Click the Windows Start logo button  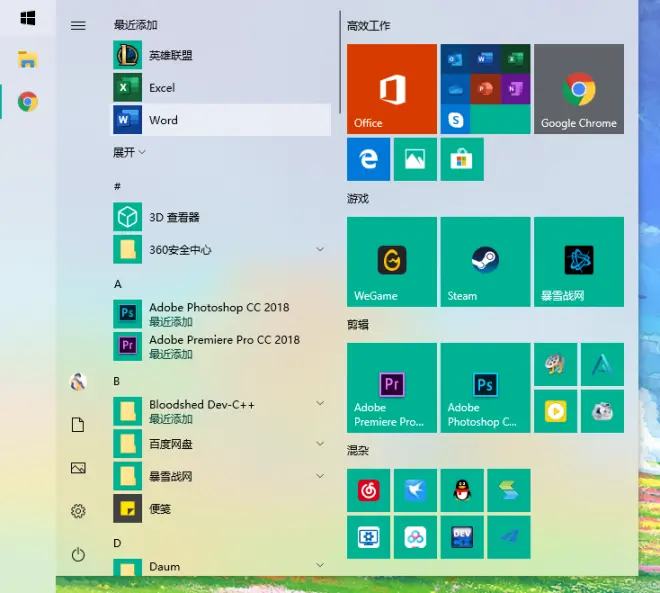pyautogui.click(x=28, y=18)
